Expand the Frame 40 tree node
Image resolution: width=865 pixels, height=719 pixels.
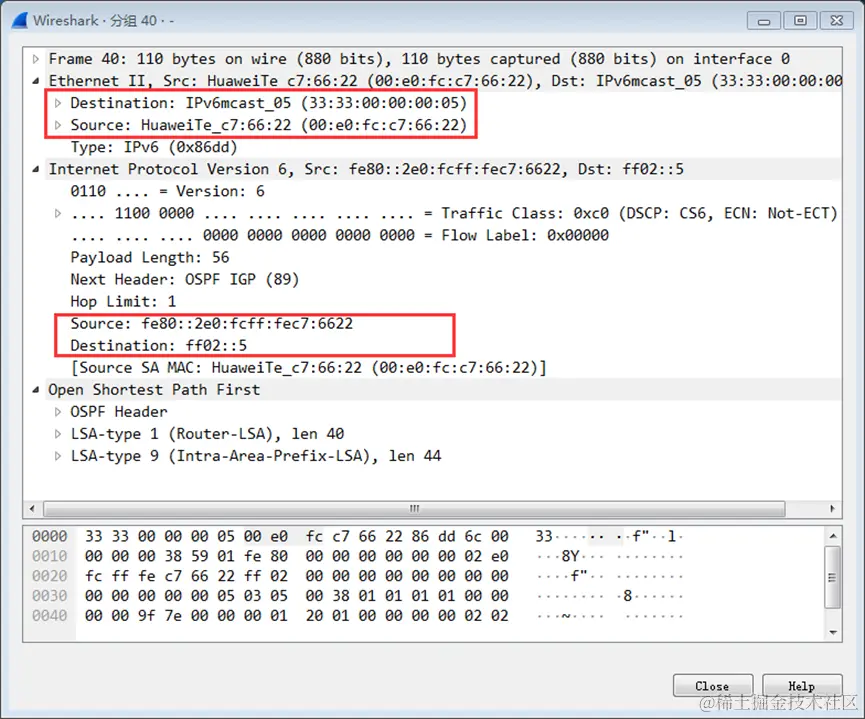36,59
